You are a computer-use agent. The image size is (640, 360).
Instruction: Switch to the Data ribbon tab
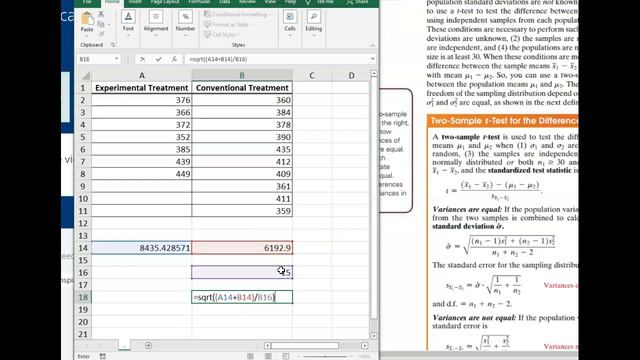[x=224, y=2]
